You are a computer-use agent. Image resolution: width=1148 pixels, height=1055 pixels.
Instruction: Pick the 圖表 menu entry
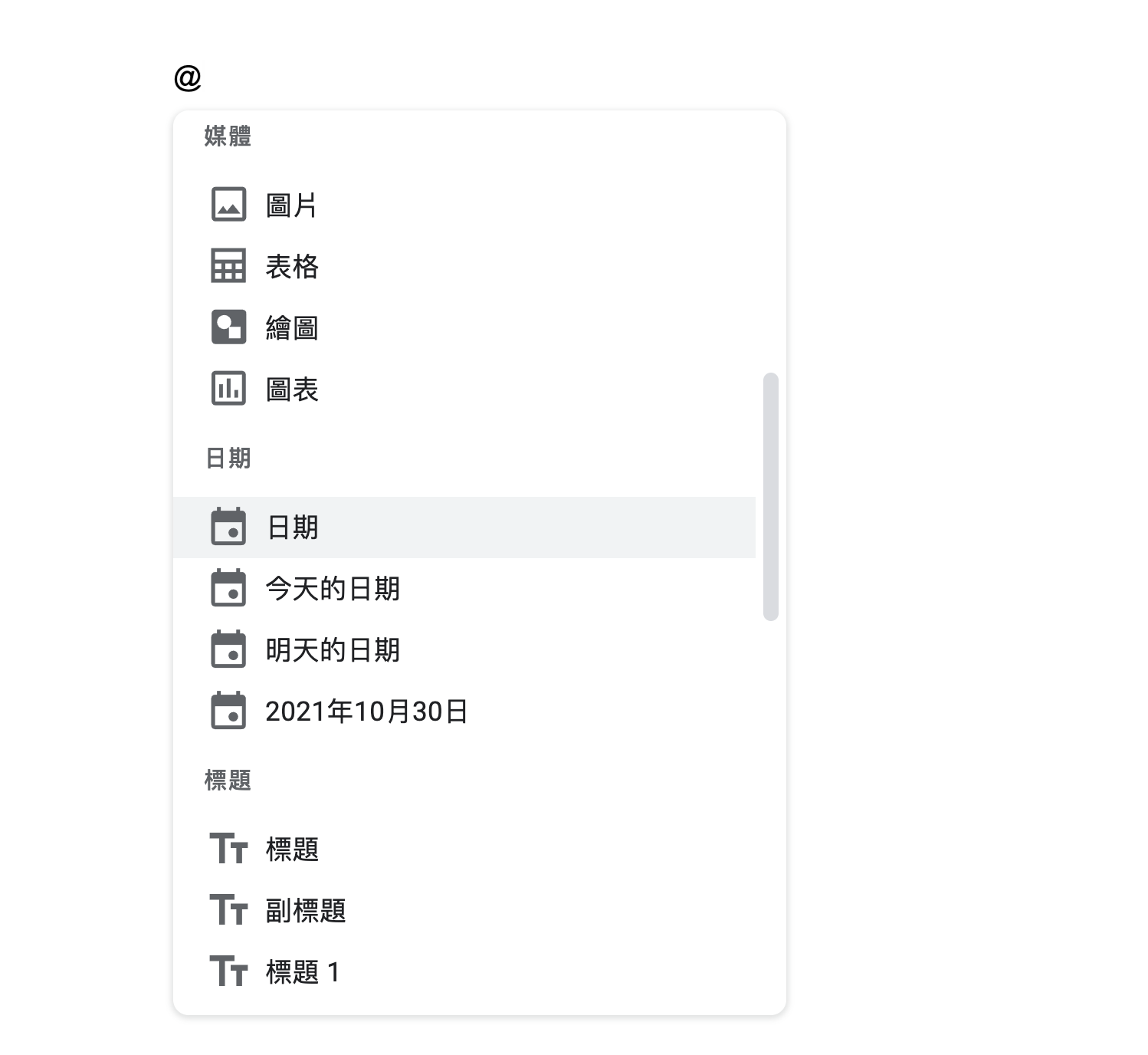point(292,389)
